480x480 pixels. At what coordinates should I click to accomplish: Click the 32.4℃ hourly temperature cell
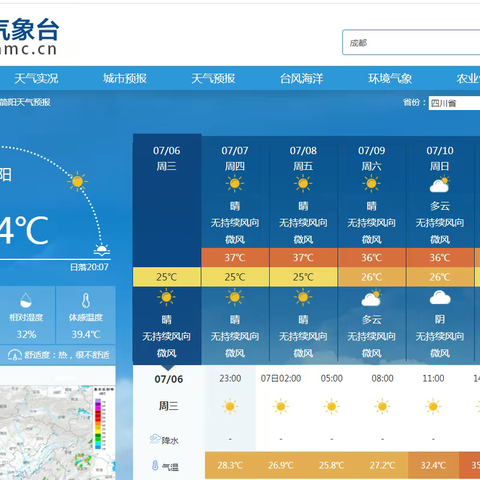point(433,465)
